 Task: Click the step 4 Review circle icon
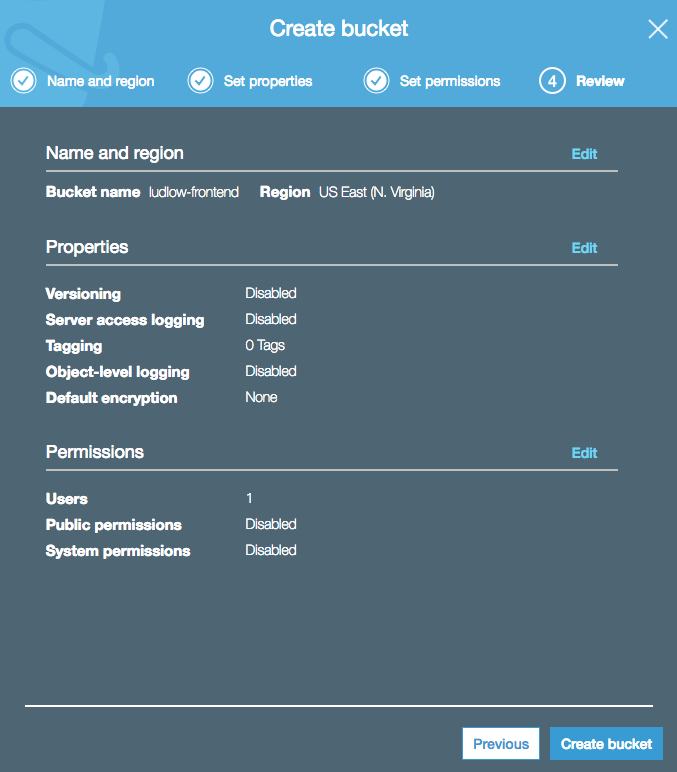tap(552, 81)
